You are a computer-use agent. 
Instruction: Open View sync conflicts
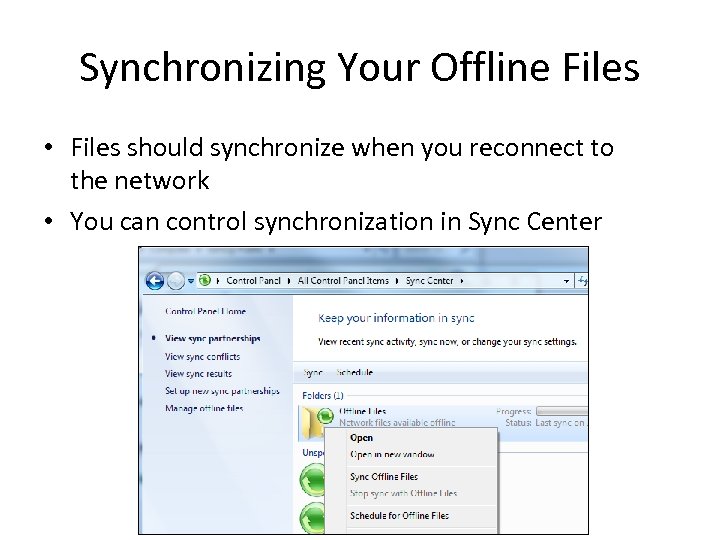(202, 356)
